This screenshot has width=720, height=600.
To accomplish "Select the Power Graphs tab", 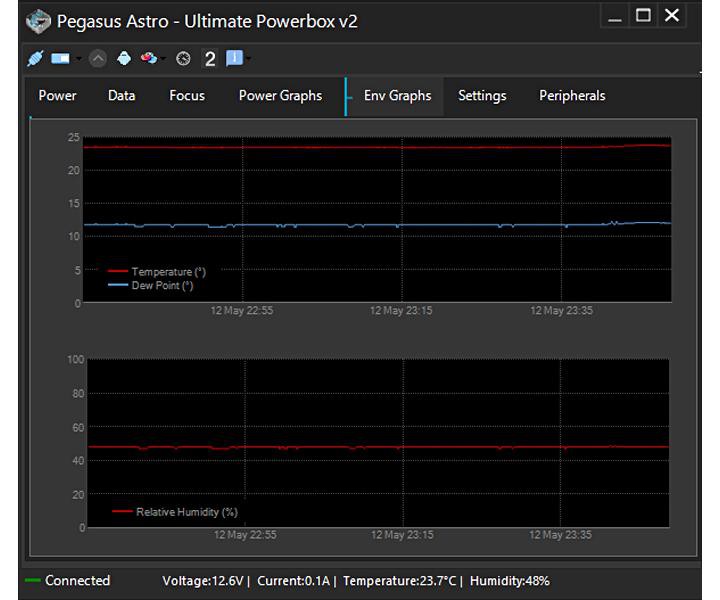I will (280, 96).
